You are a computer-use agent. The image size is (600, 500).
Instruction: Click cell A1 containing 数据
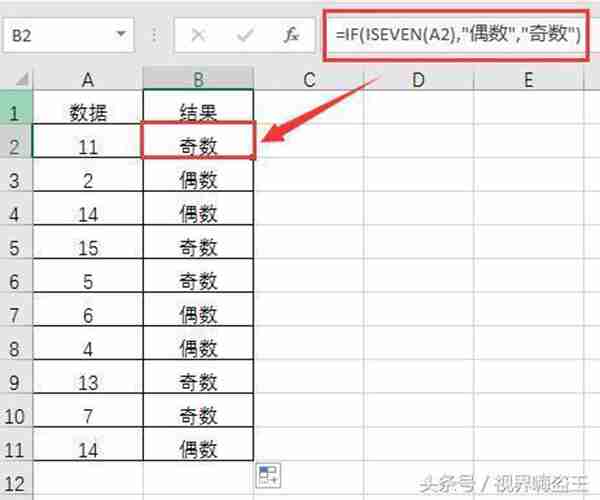tap(88, 108)
